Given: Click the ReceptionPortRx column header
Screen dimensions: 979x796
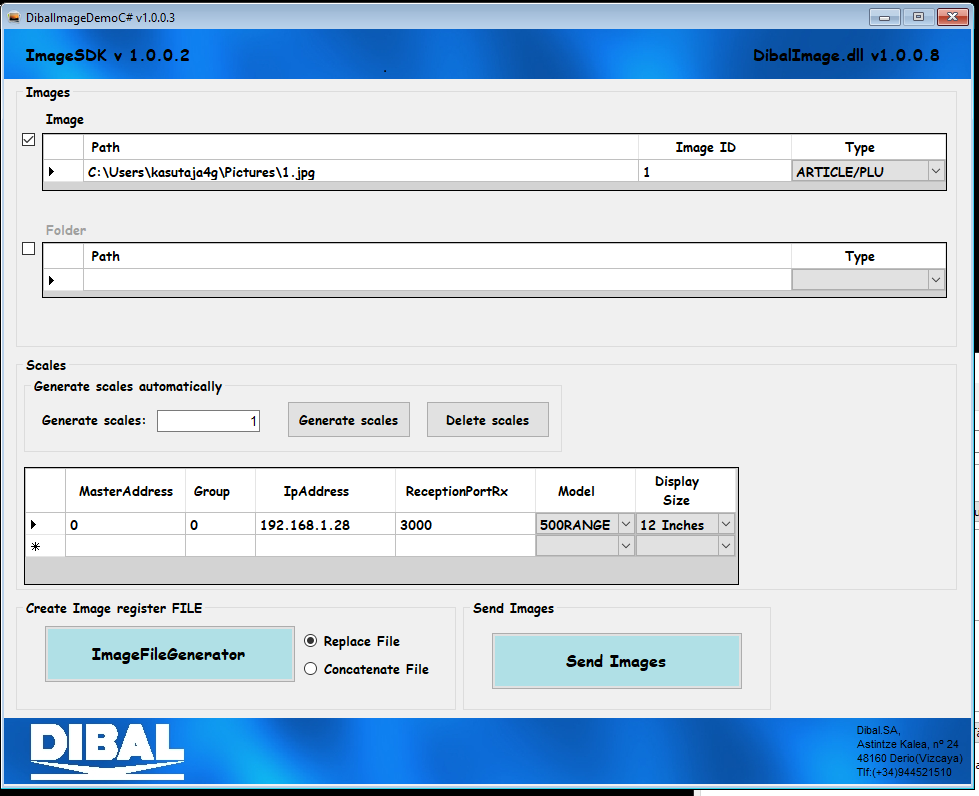Looking at the screenshot, I should click(465, 491).
